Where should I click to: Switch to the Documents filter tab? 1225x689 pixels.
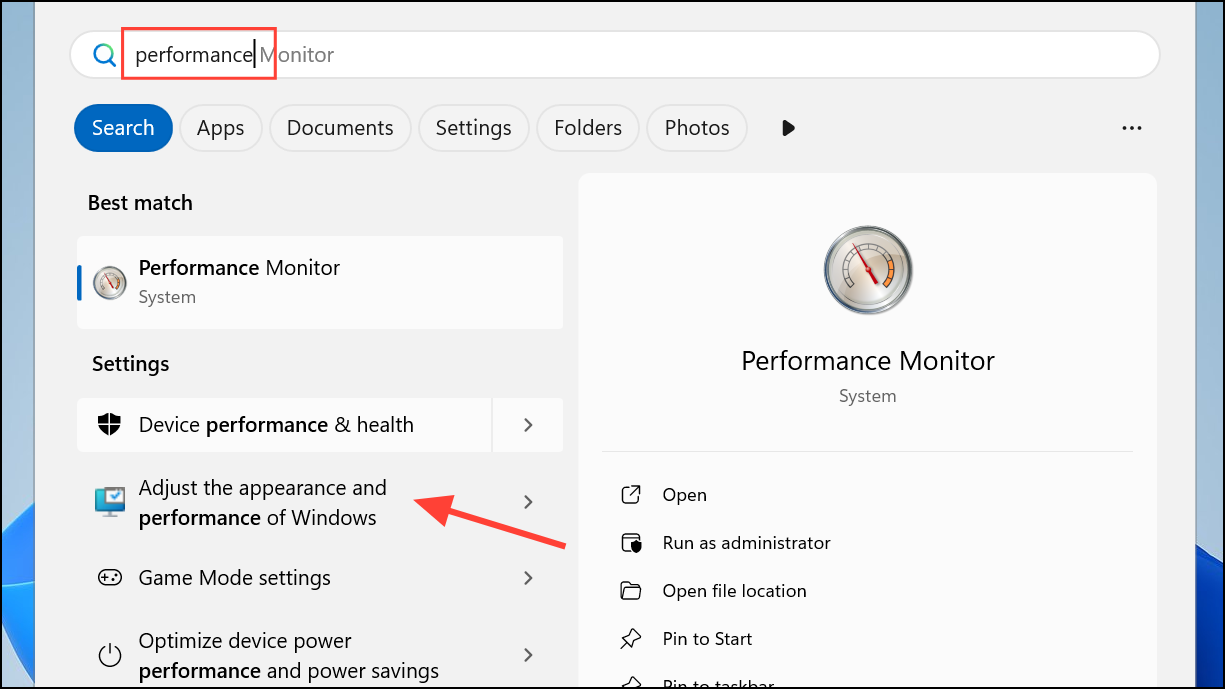[x=340, y=128]
